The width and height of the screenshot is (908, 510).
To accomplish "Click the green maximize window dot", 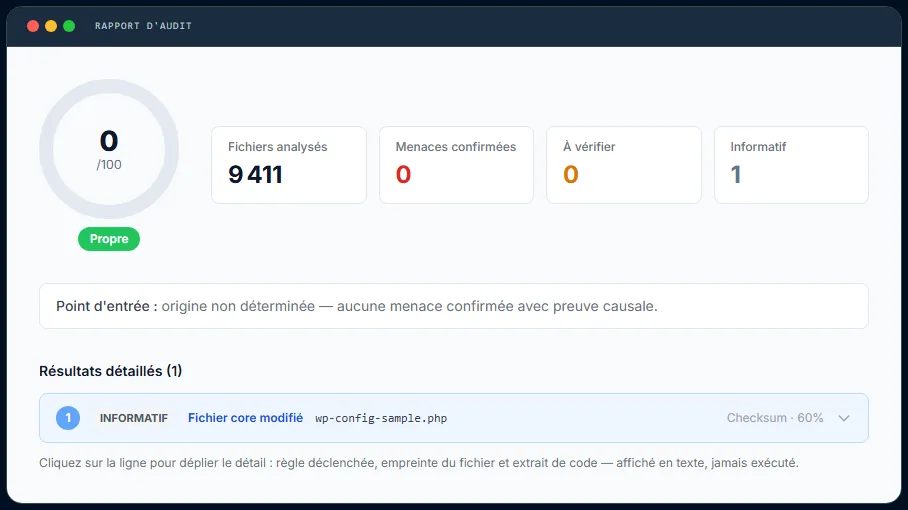I will pos(69,26).
